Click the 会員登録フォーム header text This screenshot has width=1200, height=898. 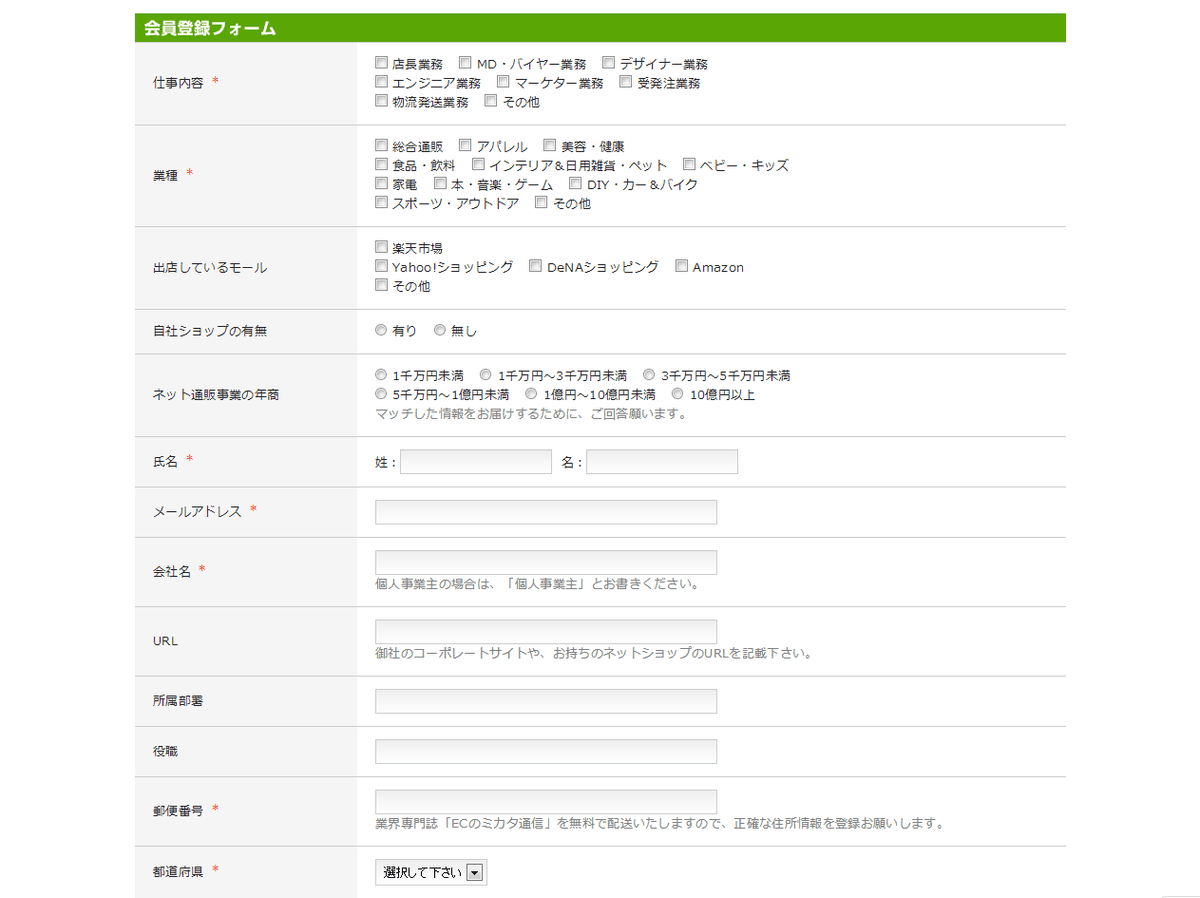pos(210,28)
